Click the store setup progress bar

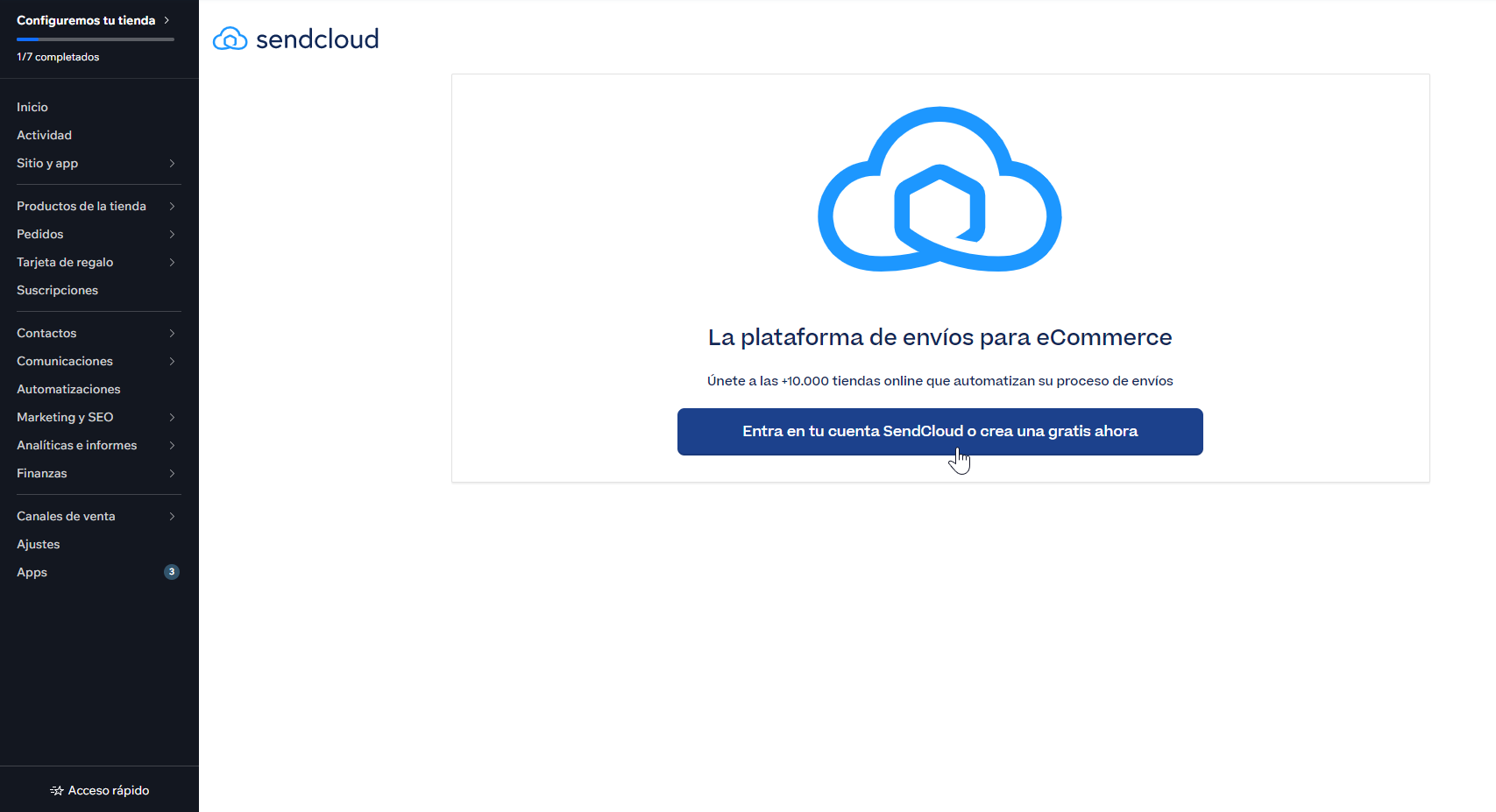pos(96,39)
